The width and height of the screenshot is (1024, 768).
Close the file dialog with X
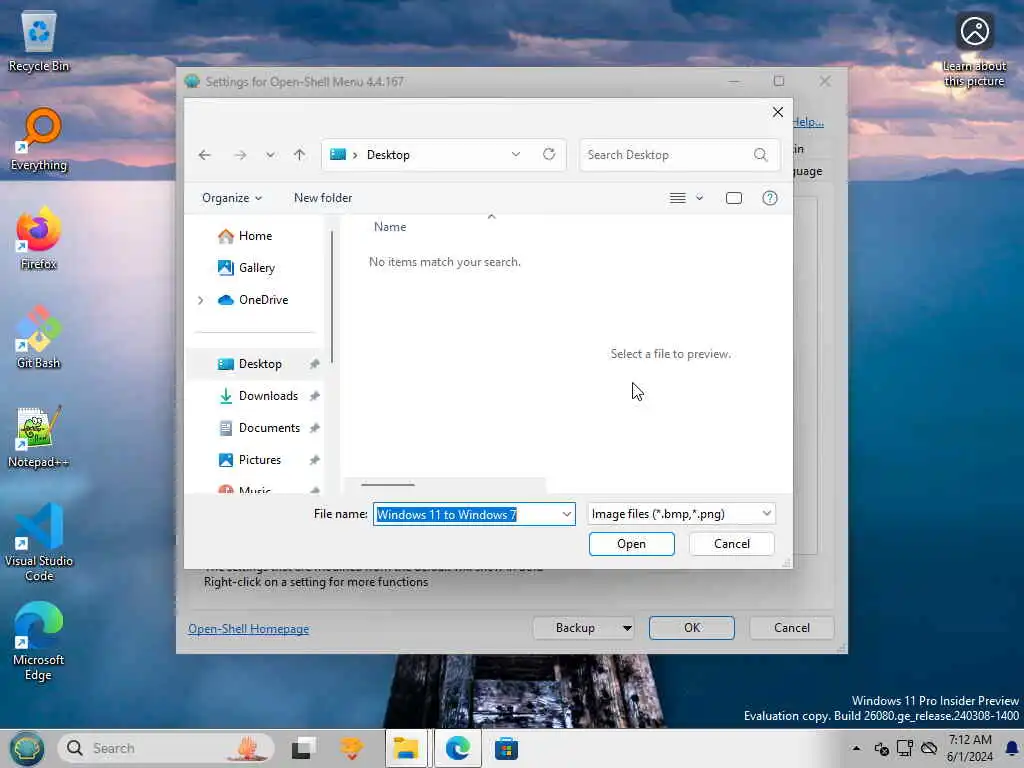pos(777,112)
